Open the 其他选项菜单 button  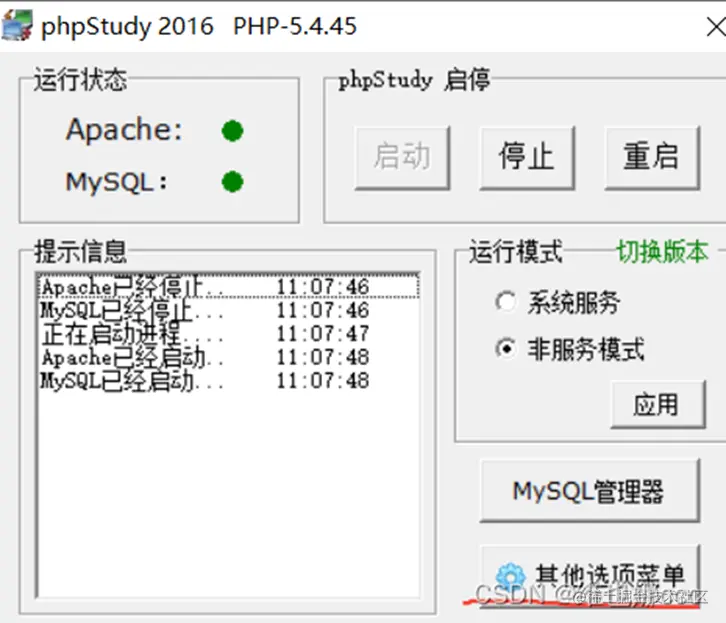589,577
